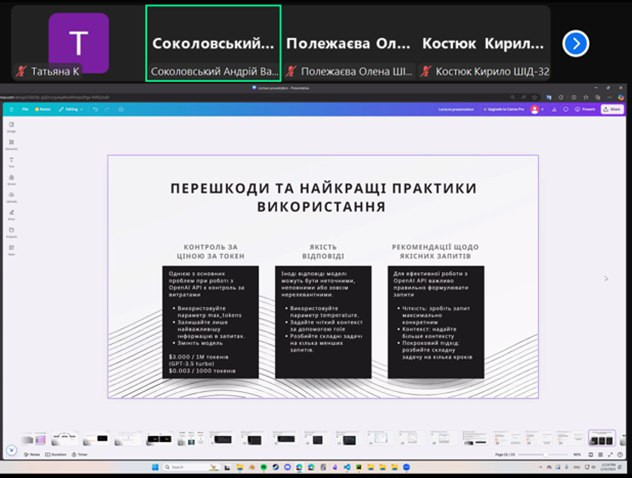632x478 pixels.
Task: Open the File menu in Canva
Action: [x=25, y=109]
